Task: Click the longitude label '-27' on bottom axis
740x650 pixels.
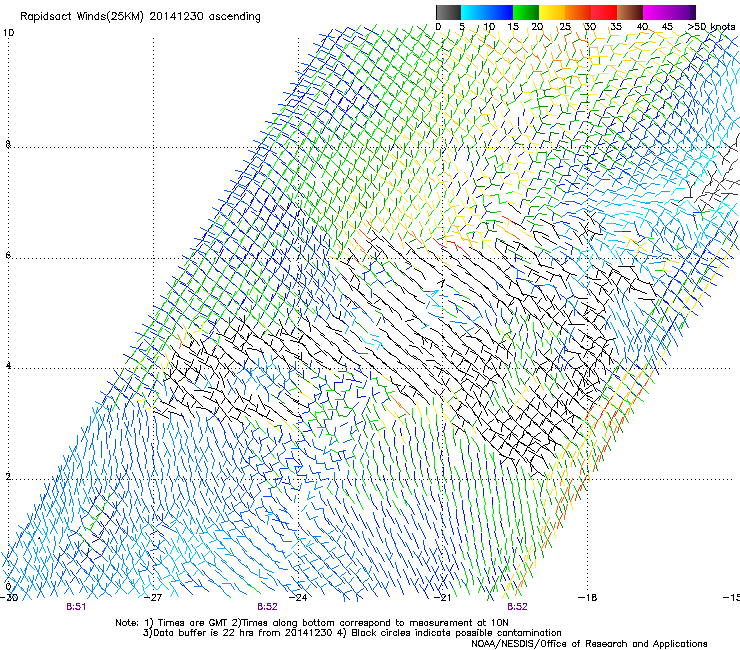Action: [x=153, y=597]
